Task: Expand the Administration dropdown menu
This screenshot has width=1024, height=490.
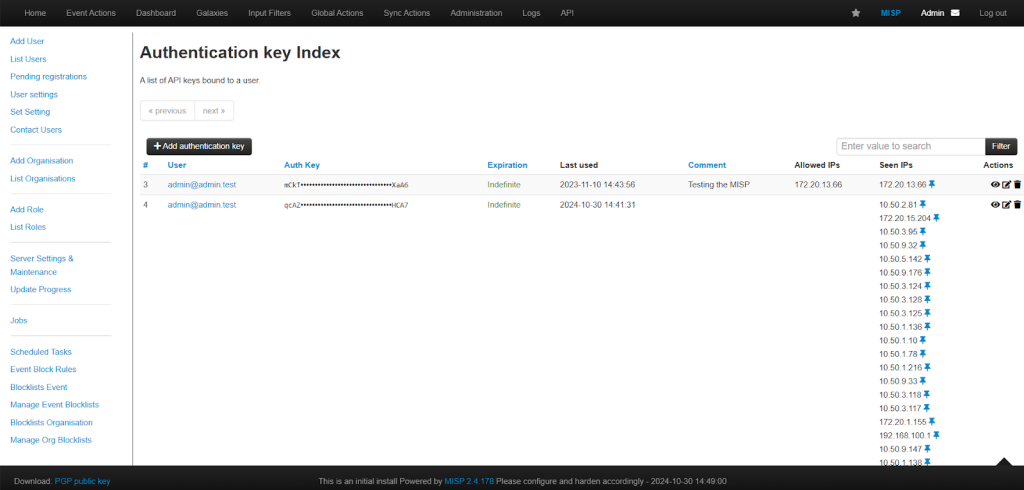Action: point(476,13)
